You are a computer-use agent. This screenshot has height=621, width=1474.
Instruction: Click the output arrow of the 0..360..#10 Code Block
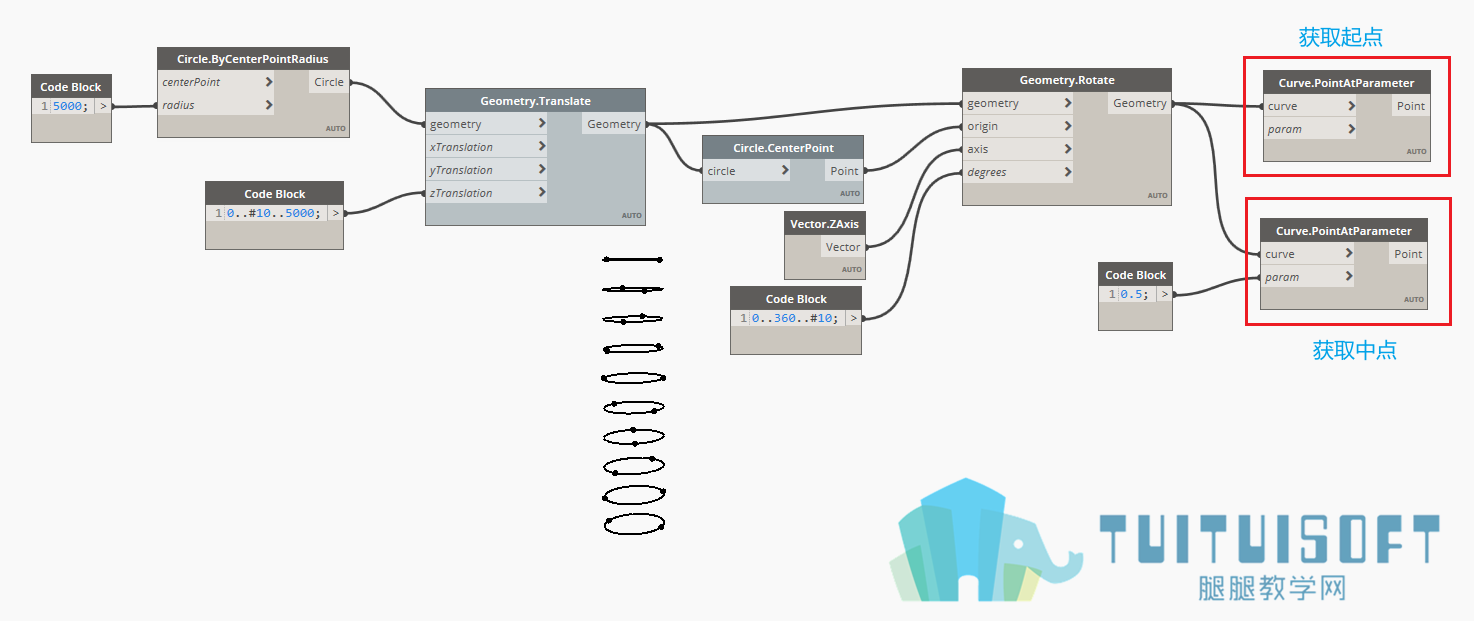[x=853, y=318]
